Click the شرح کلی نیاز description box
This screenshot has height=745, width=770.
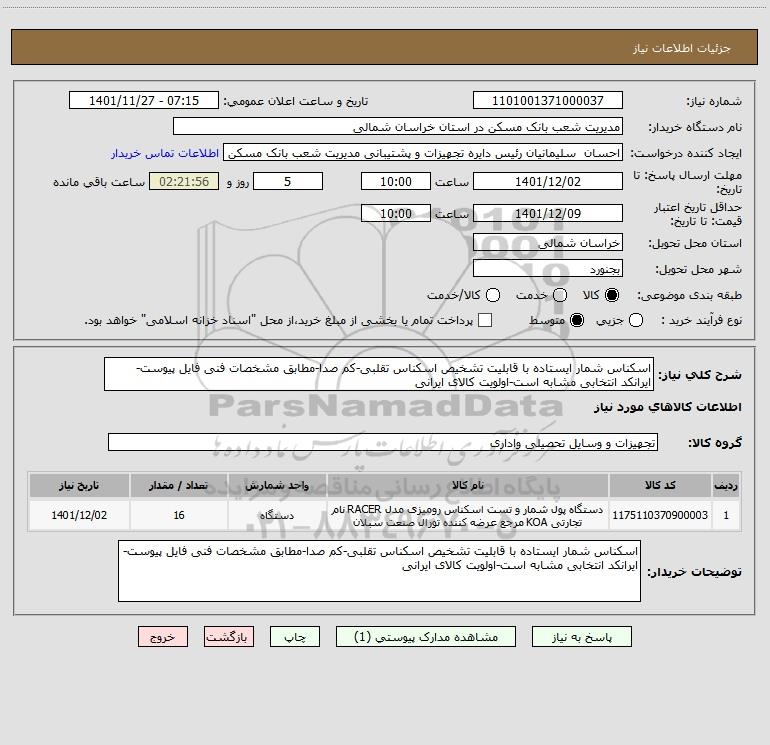coord(379,374)
